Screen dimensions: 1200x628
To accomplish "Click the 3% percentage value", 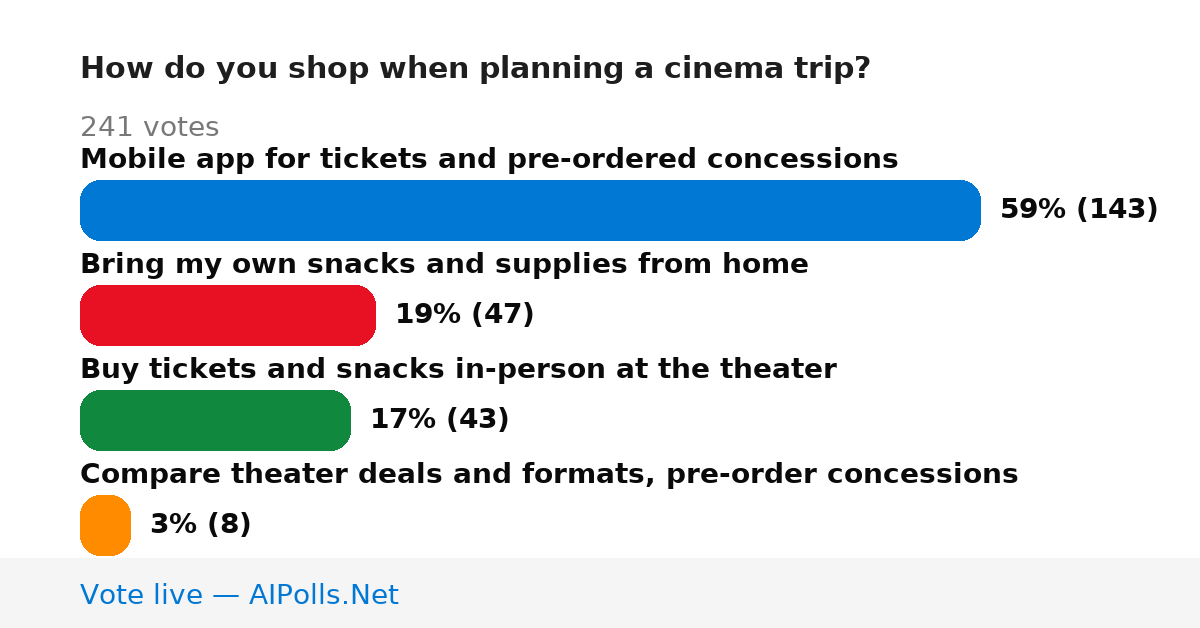I will pos(173,525).
